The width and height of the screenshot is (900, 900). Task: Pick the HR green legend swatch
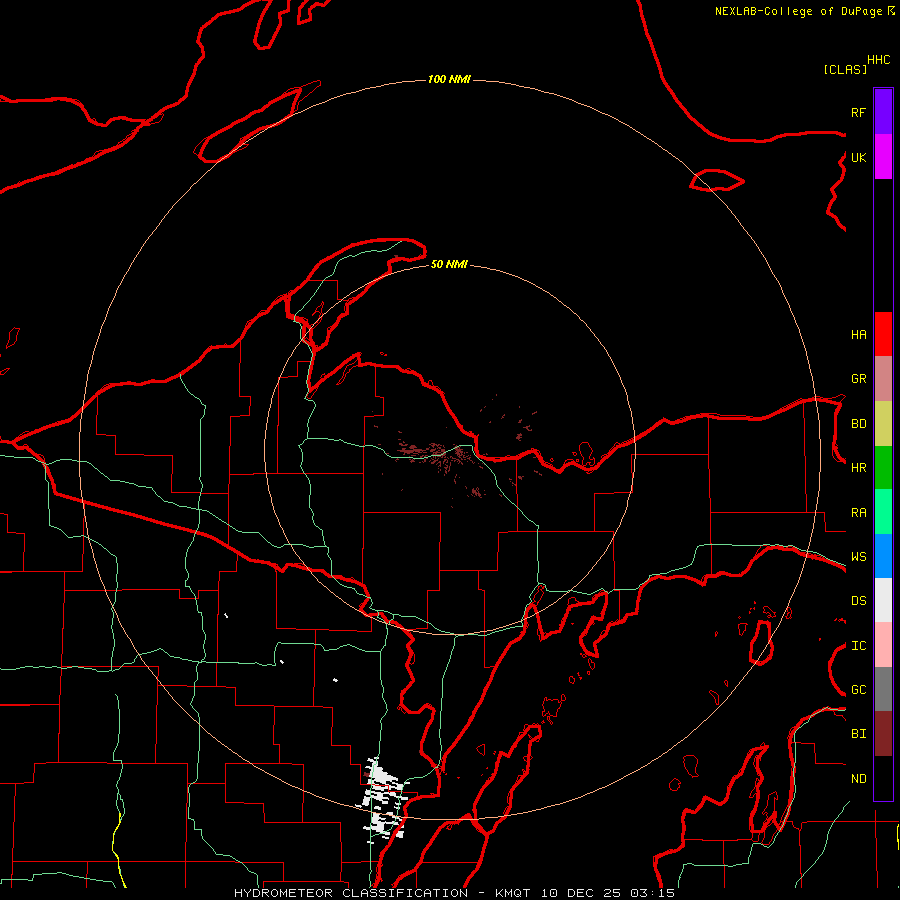[883, 468]
